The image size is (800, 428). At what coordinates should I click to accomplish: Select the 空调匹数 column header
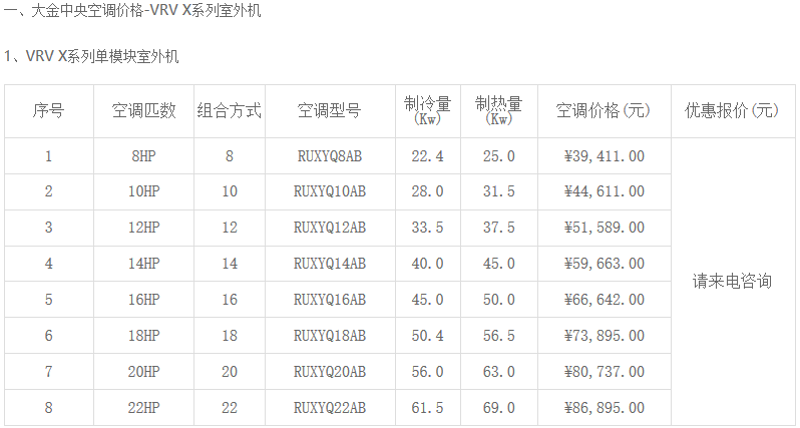144,110
